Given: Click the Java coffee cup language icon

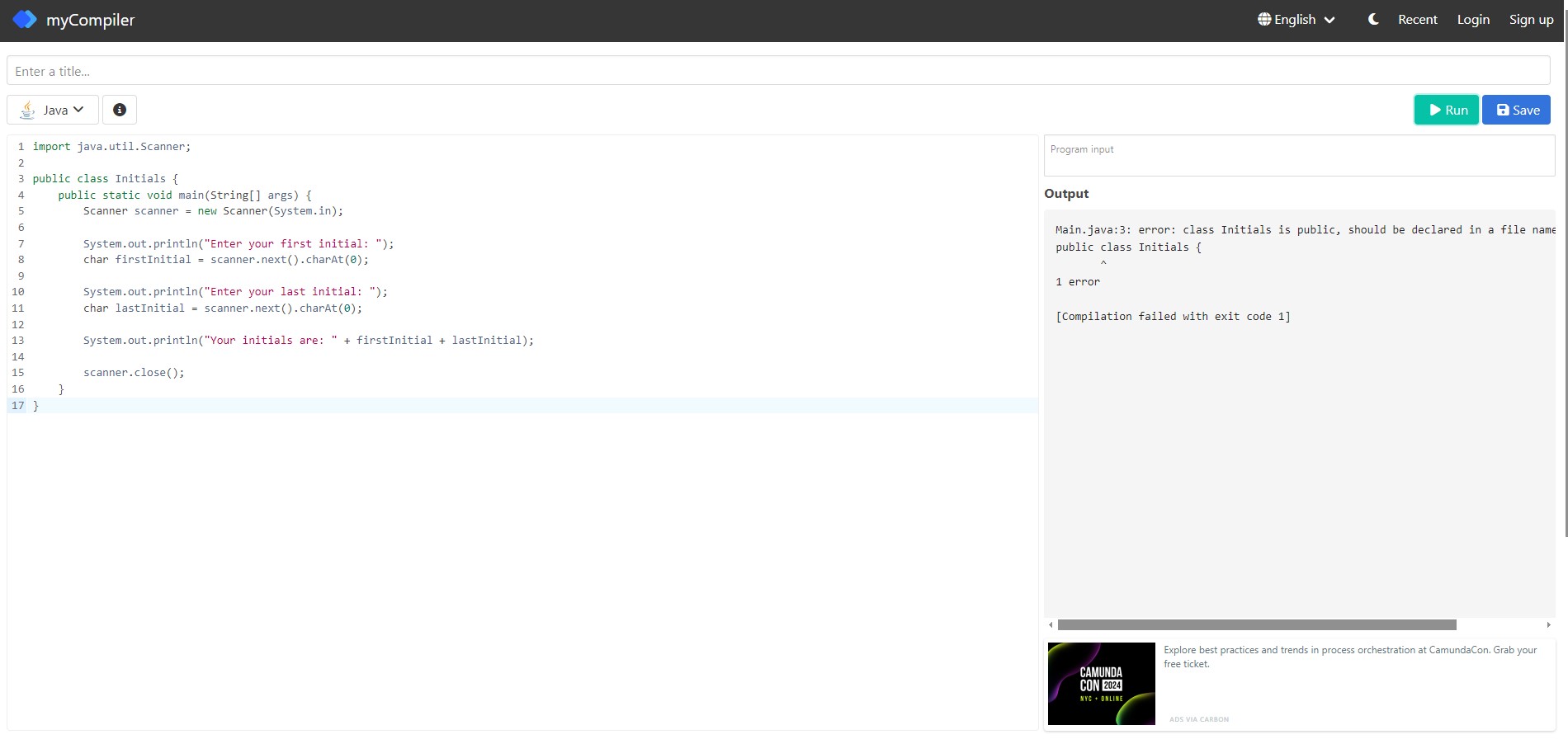Looking at the screenshot, I should [x=26, y=109].
